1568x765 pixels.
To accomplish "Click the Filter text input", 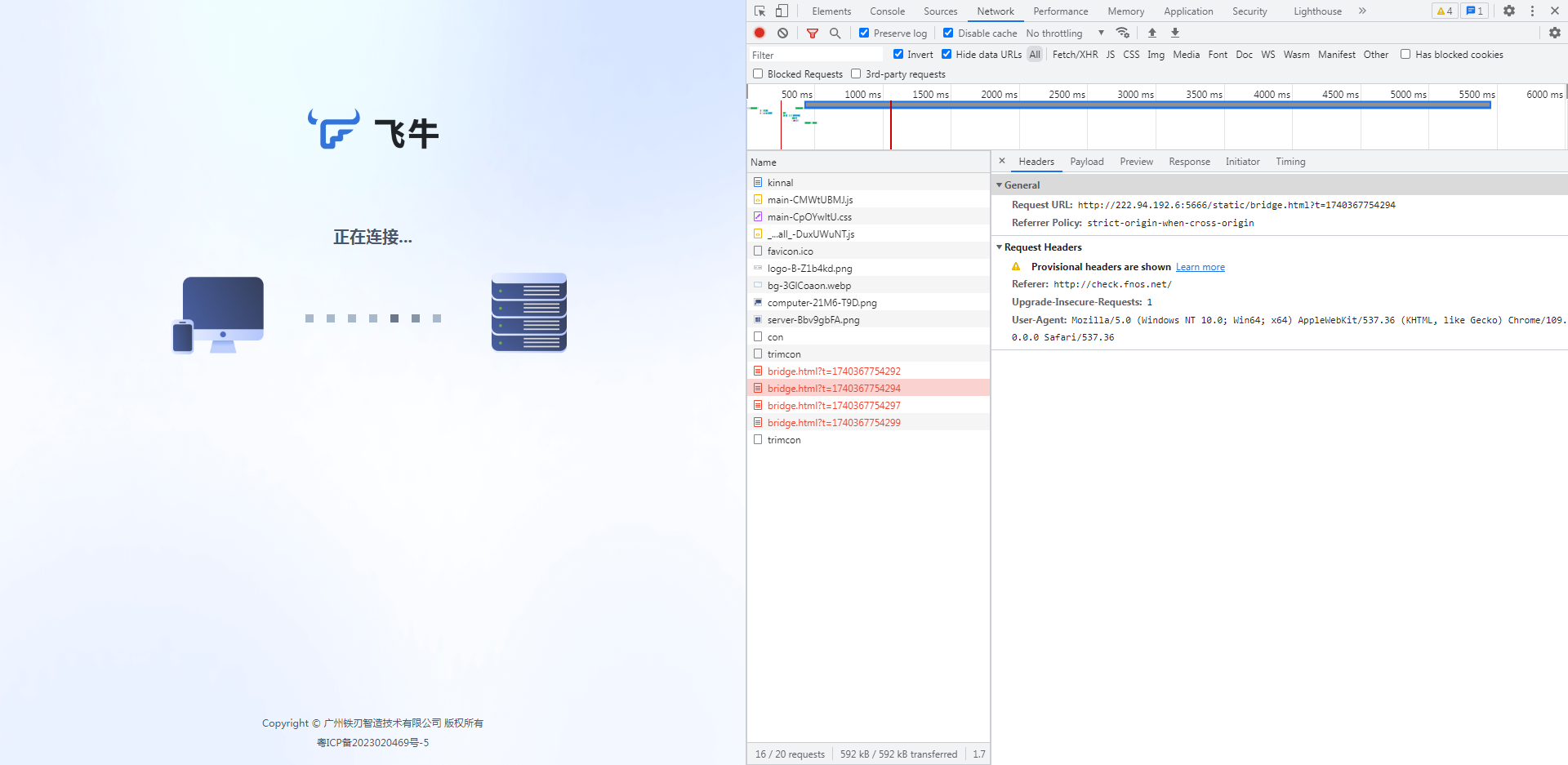I will 816,55.
